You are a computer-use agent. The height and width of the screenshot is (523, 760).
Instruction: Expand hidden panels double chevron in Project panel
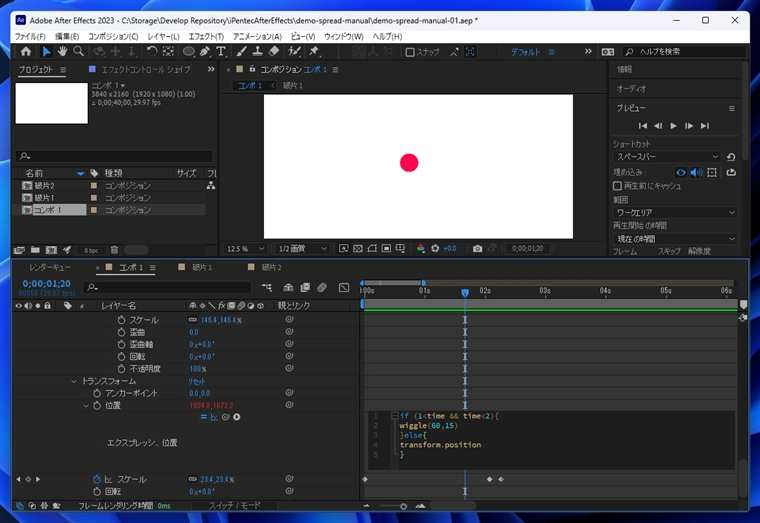pyautogui.click(x=211, y=69)
